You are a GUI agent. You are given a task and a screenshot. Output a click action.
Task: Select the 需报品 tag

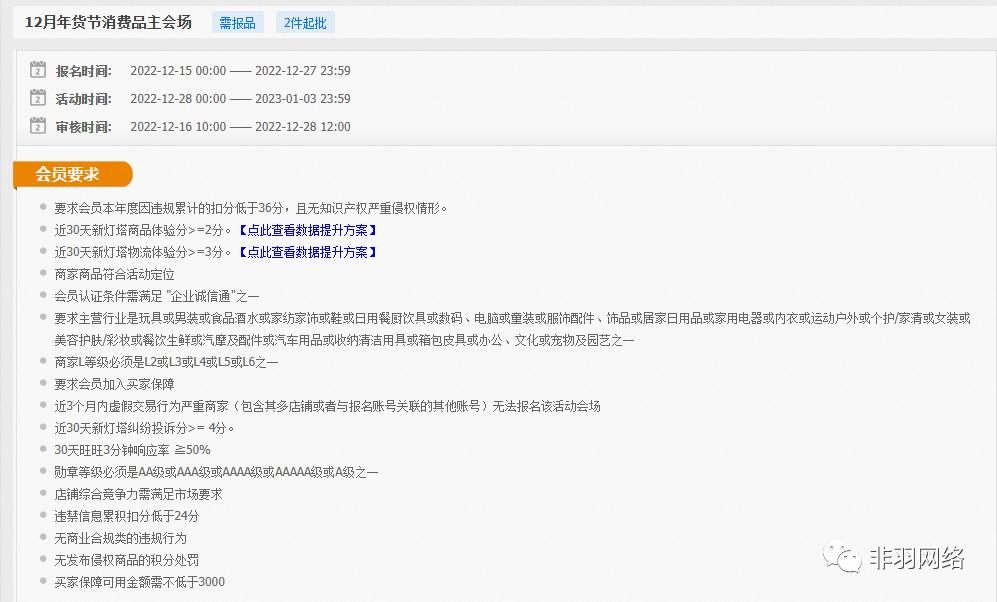(x=237, y=23)
